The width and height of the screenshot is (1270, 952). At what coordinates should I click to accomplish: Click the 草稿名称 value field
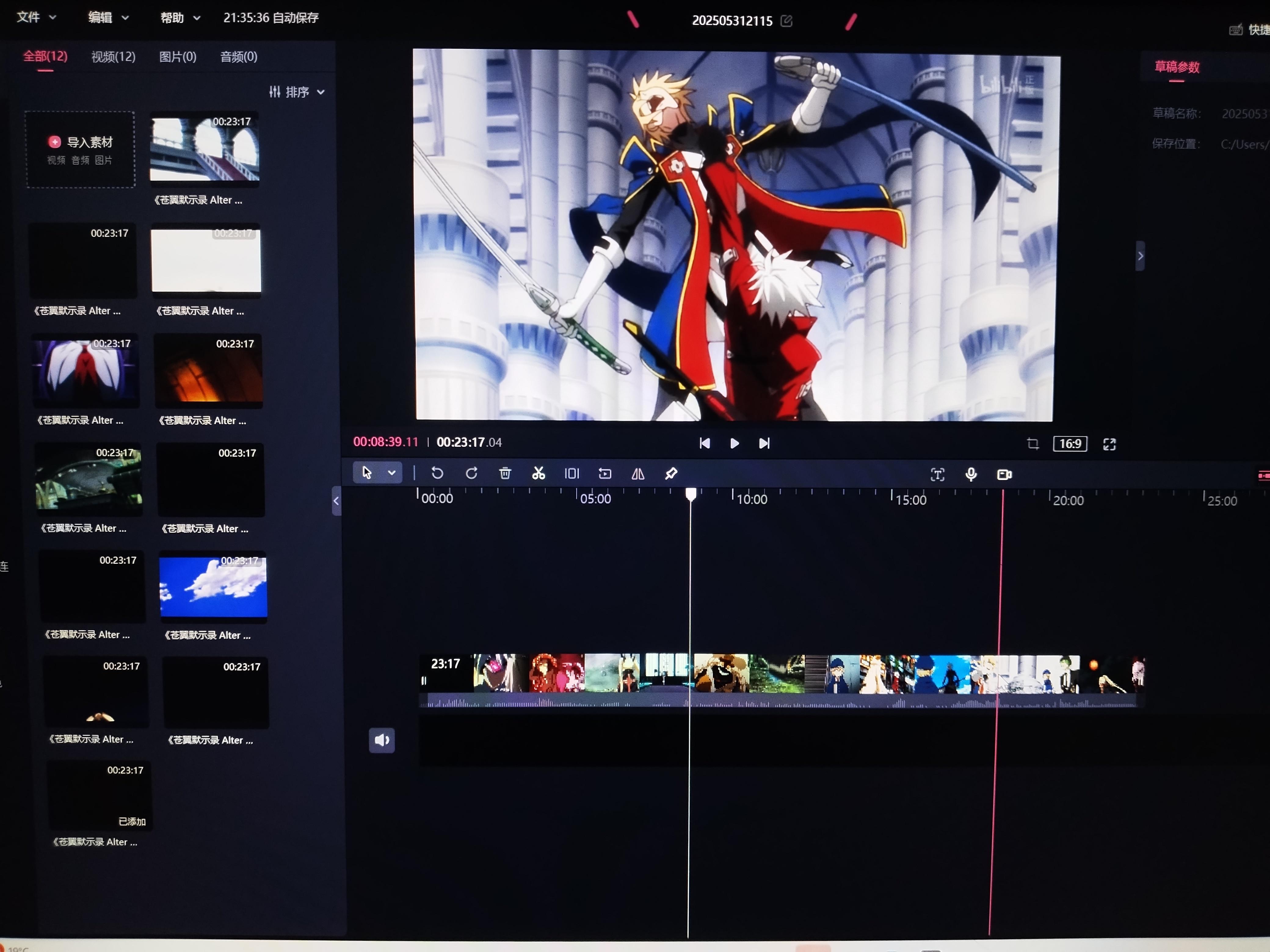coord(1245,114)
